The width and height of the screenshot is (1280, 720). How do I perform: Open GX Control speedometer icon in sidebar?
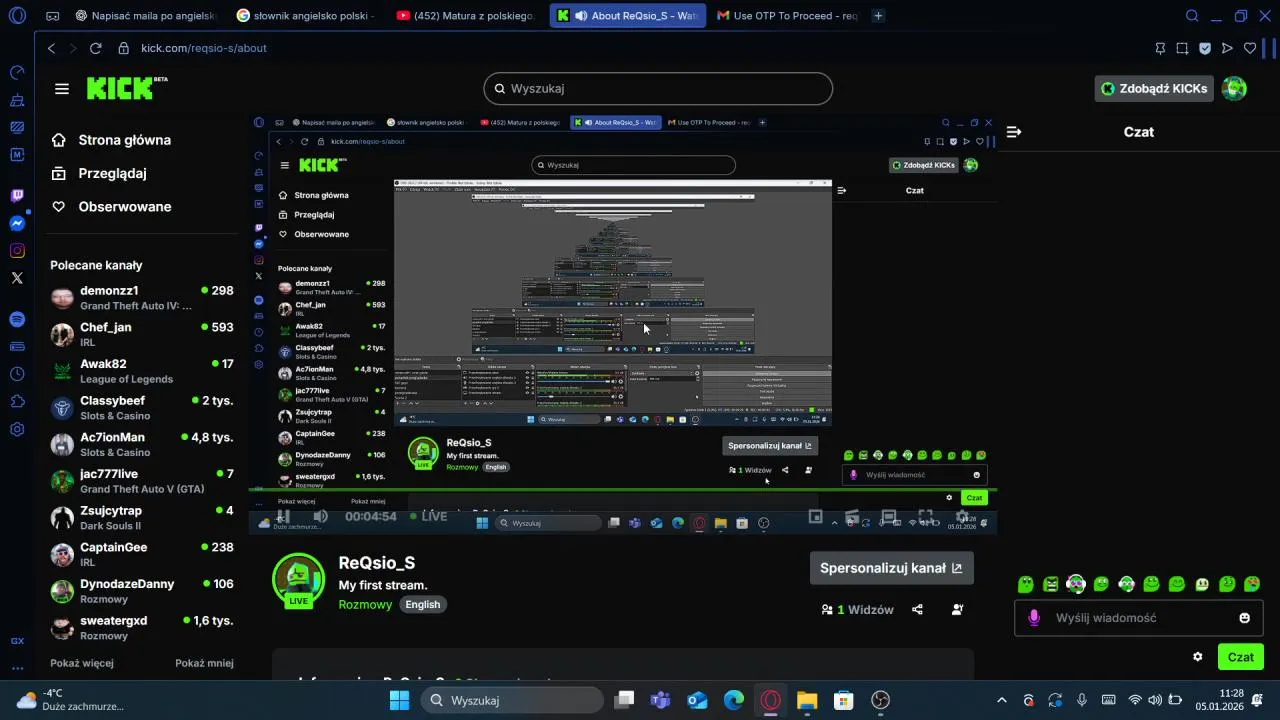pos(17,73)
